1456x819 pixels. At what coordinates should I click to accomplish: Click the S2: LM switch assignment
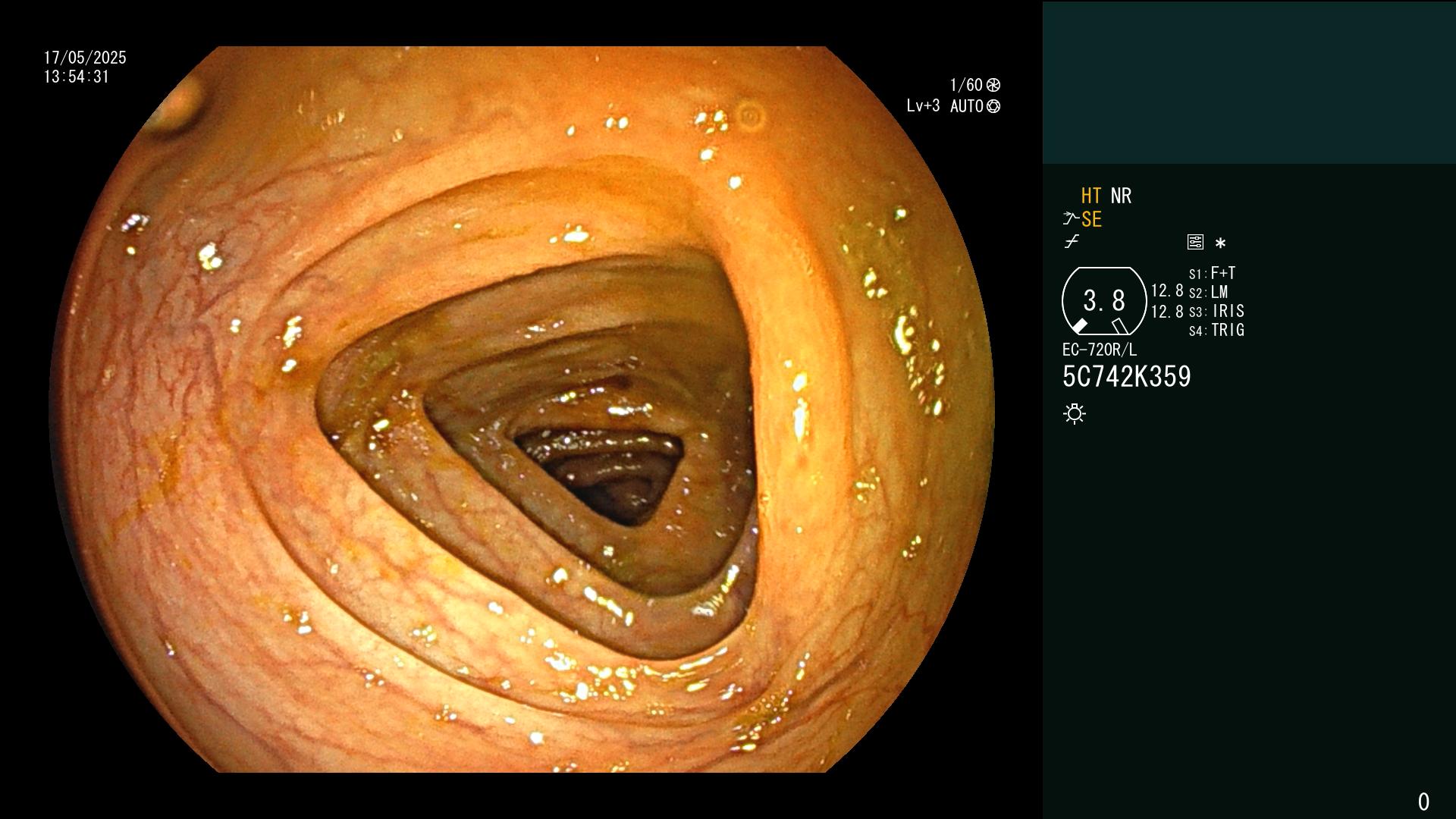tap(1209, 292)
